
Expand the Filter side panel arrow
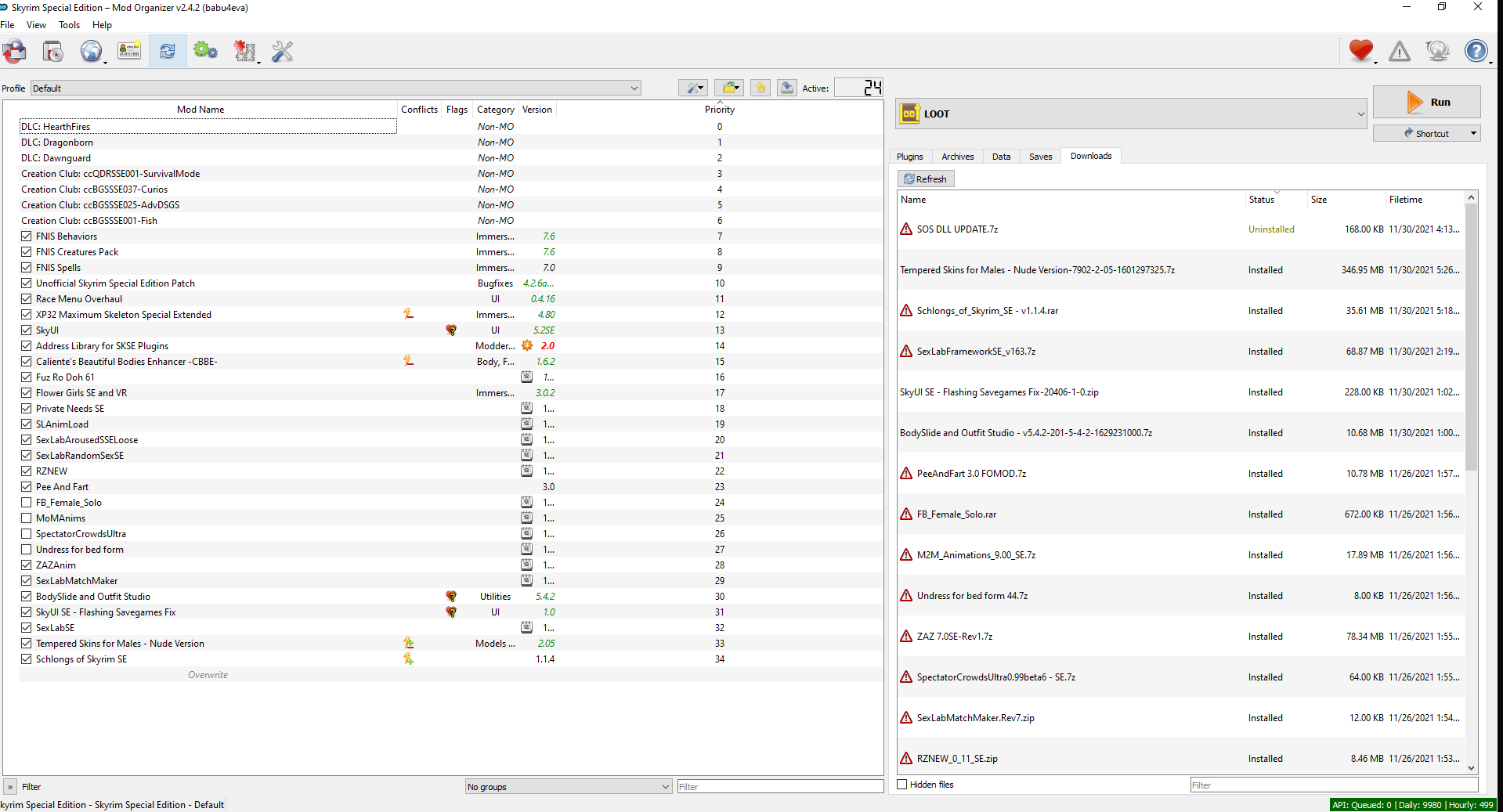tap(10, 787)
